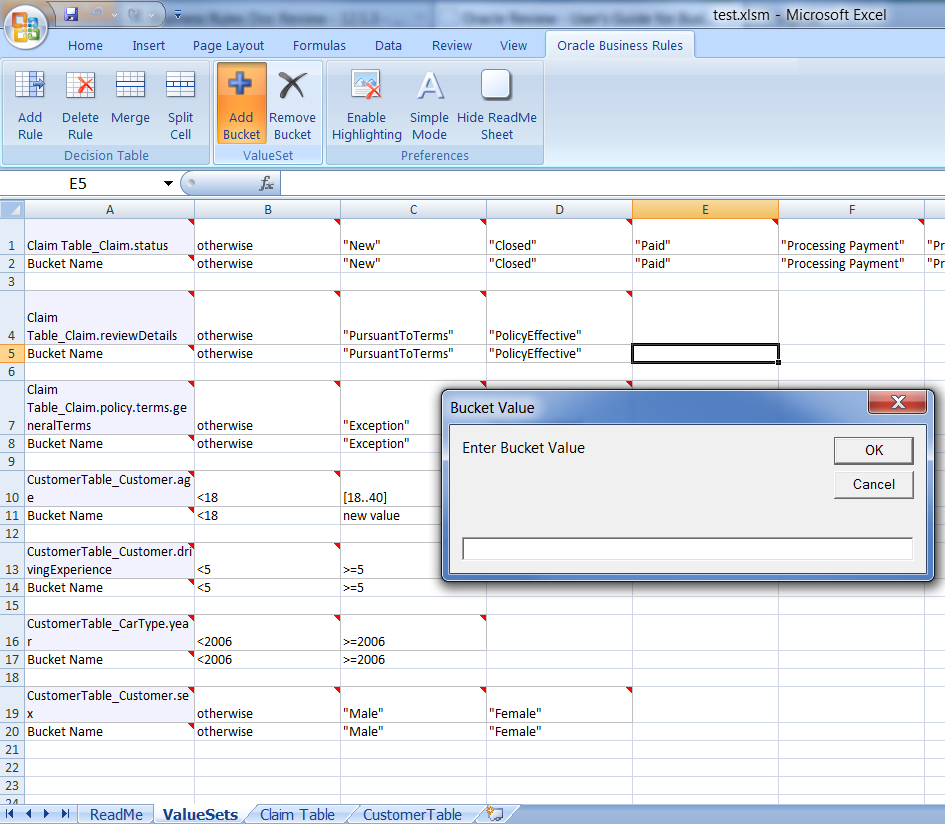The width and height of the screenshot is (945, 824).
Task: Click the Remove Bucket icon
Action: (x=292, y=104)
